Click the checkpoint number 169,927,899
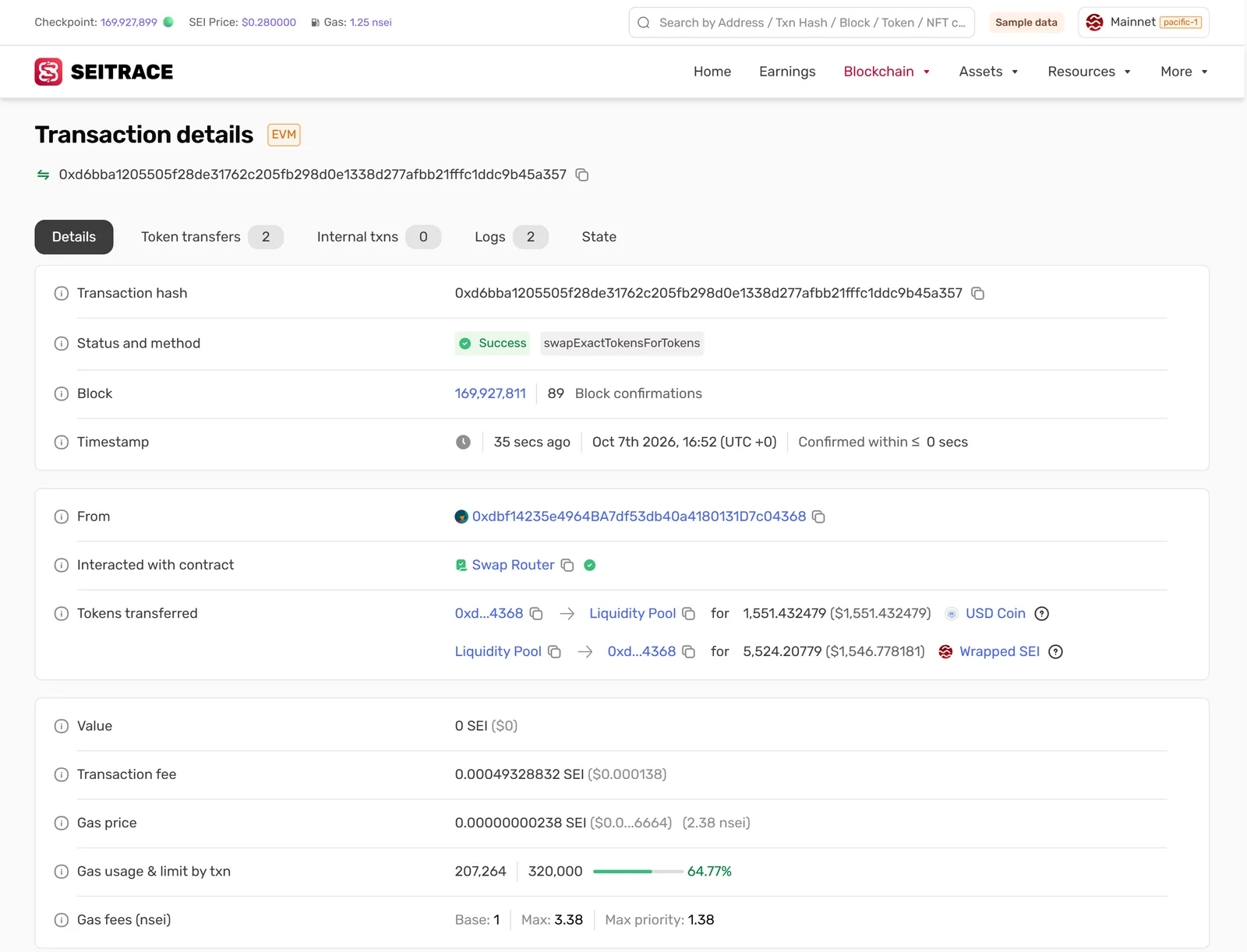This screenshot has height=952, width=1247. point(129,23)
